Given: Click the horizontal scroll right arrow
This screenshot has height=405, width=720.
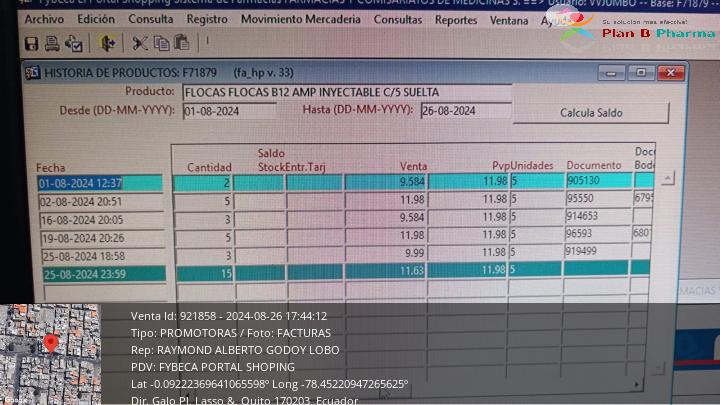Looking at the screenshot, I should coord(636,385).
